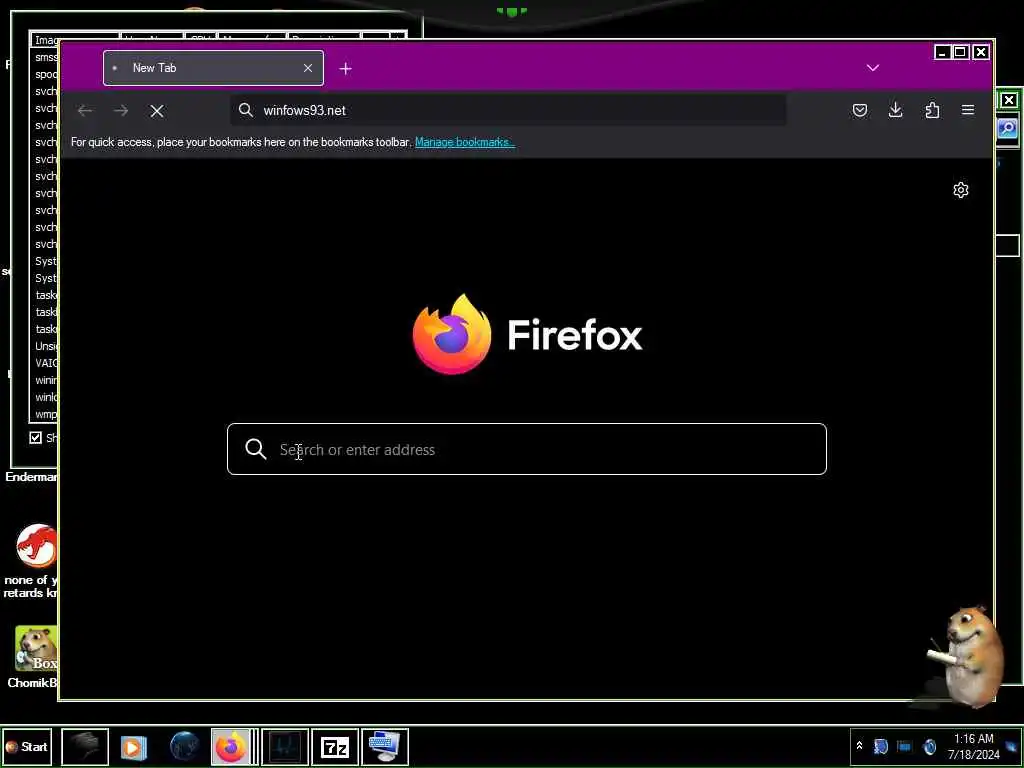Go back using the back arrow

coord(85,111)
